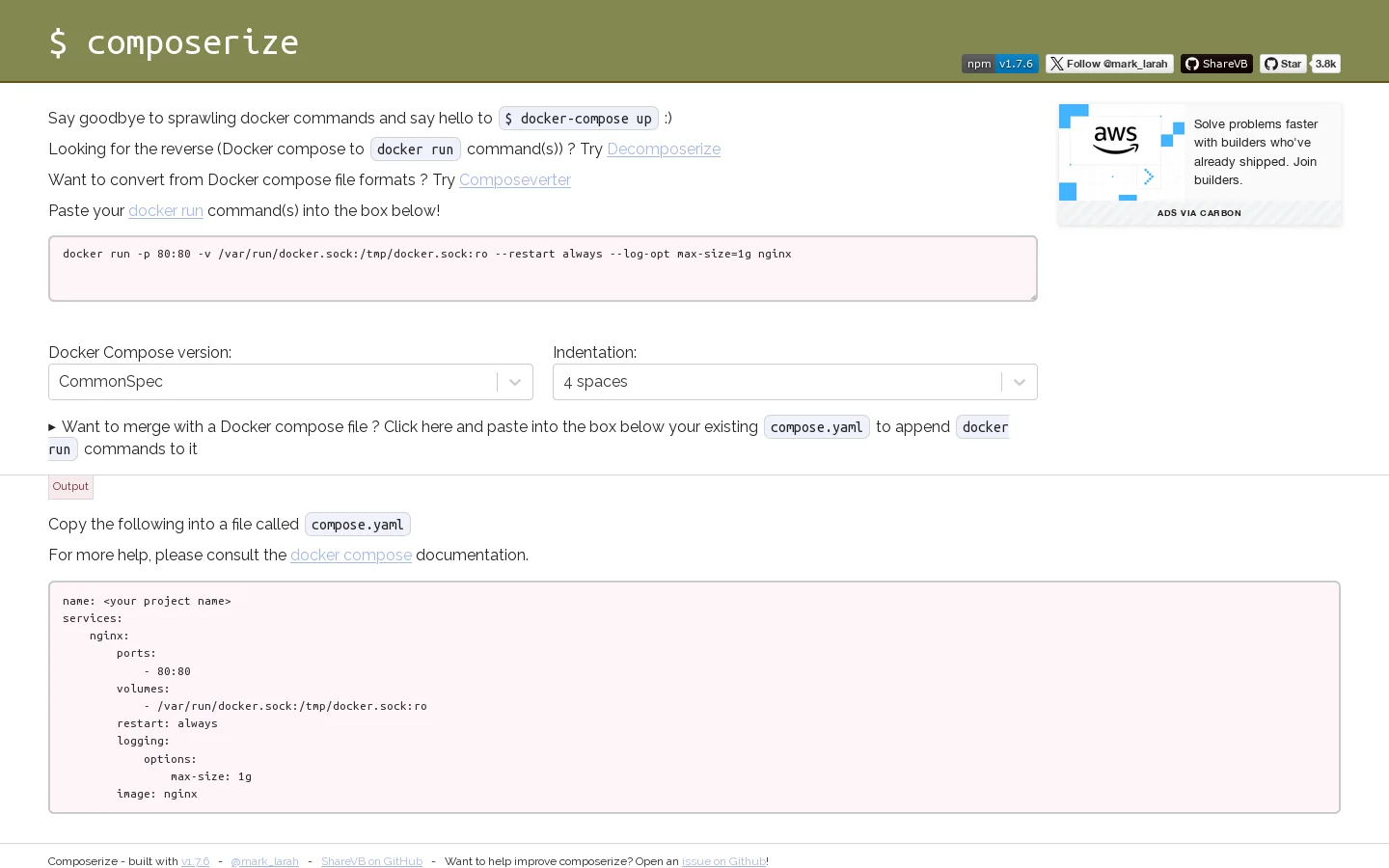Image resolution: width=1389 pixels, height=868 pixels.
Task: Click the AWS ad description text
Action: (x=1256, y=152)
